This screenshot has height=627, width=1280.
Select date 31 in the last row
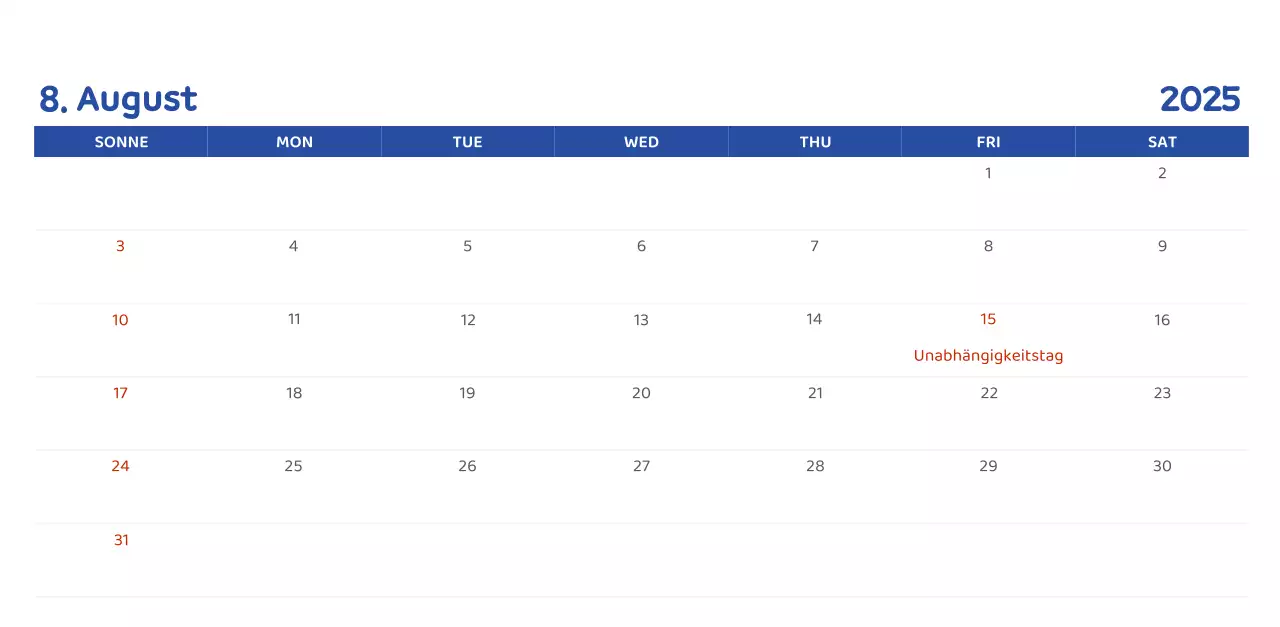tap(121, 540)
